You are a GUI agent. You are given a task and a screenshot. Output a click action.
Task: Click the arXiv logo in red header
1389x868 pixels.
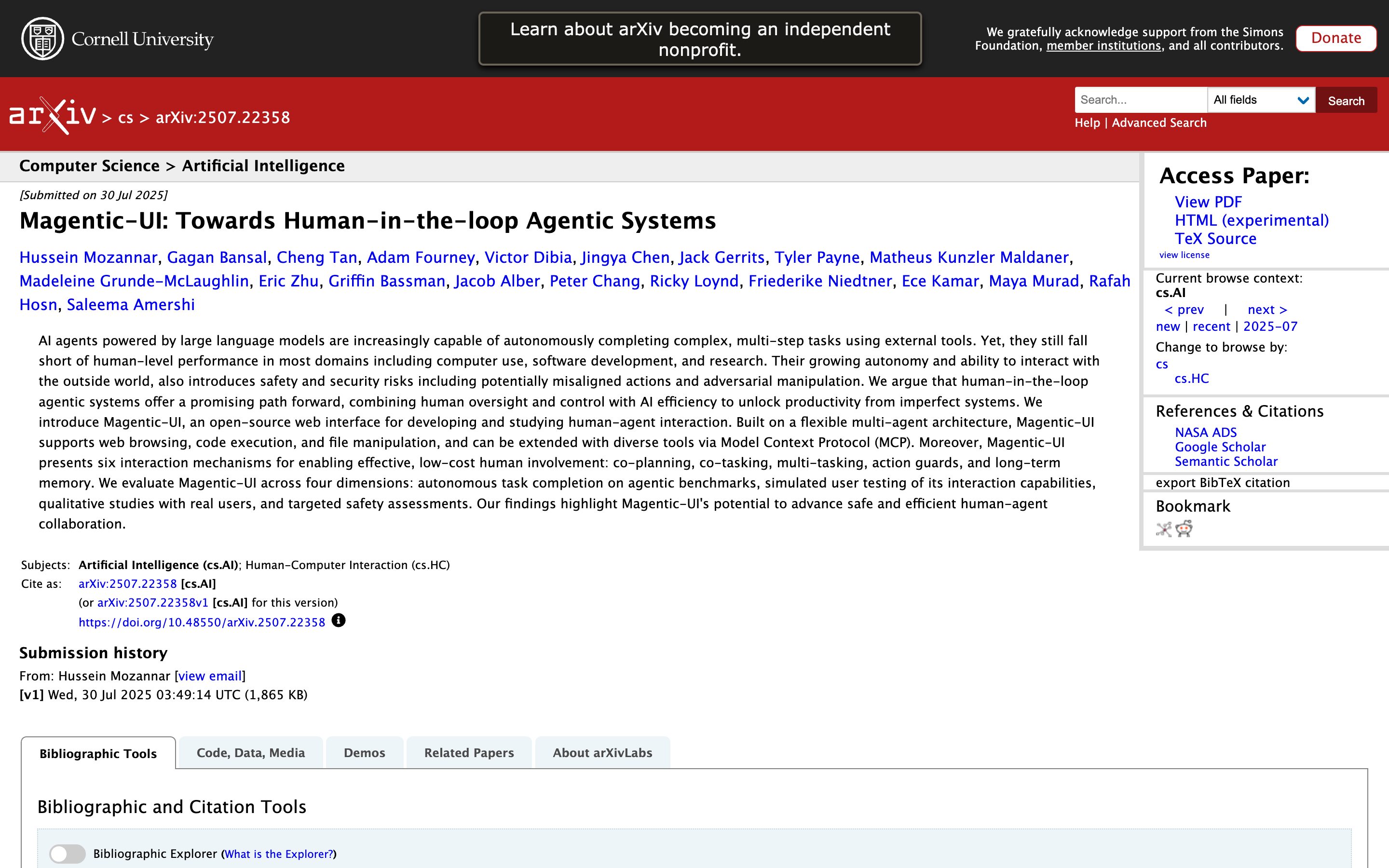click(52, 115)
